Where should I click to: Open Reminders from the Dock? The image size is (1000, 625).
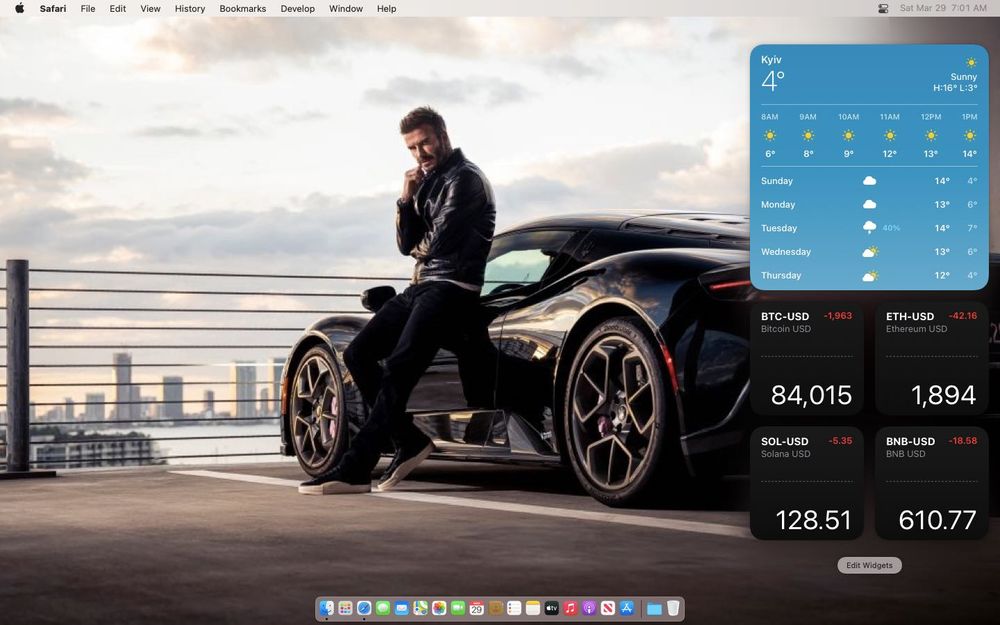514,608
